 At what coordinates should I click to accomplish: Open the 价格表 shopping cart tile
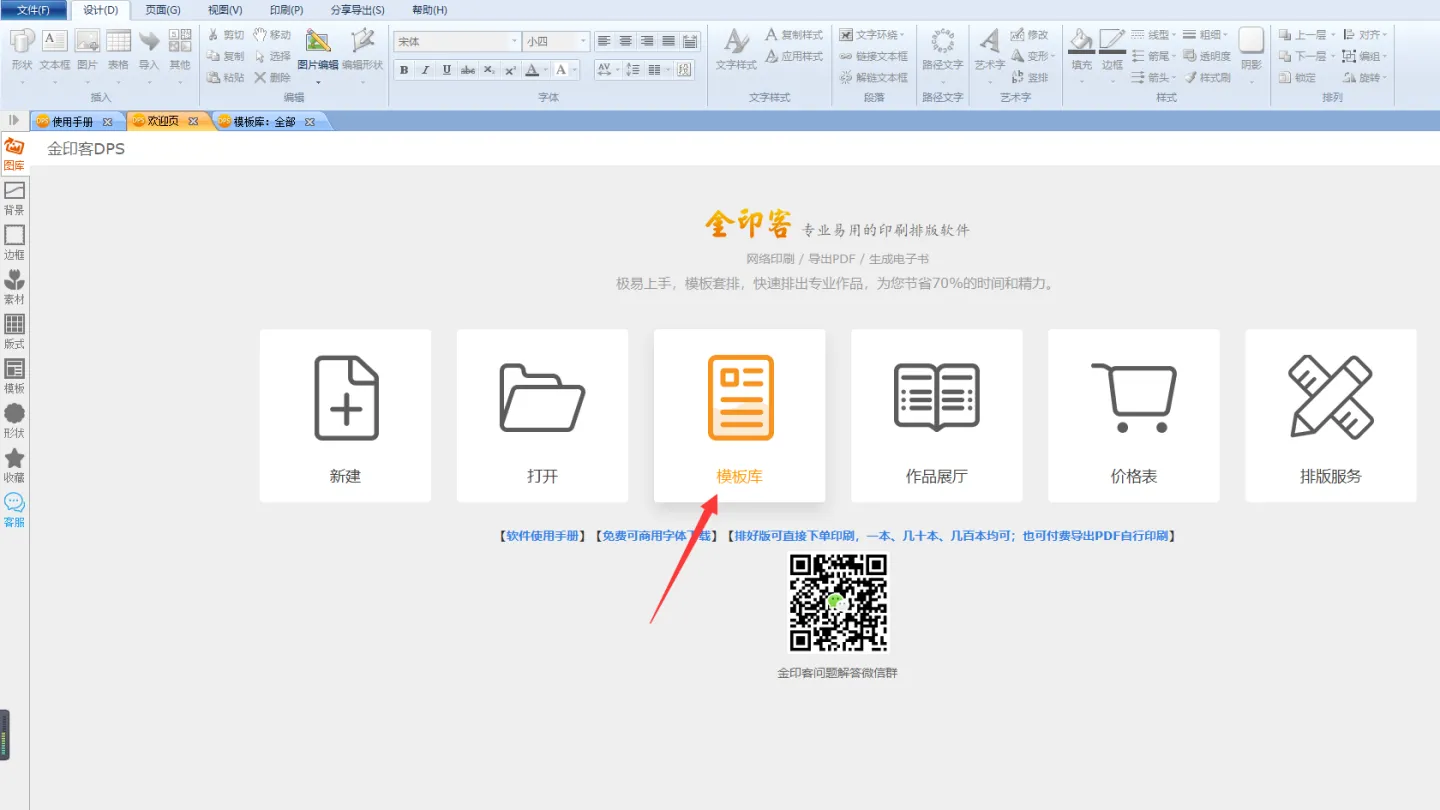(x=1133, y=415)
